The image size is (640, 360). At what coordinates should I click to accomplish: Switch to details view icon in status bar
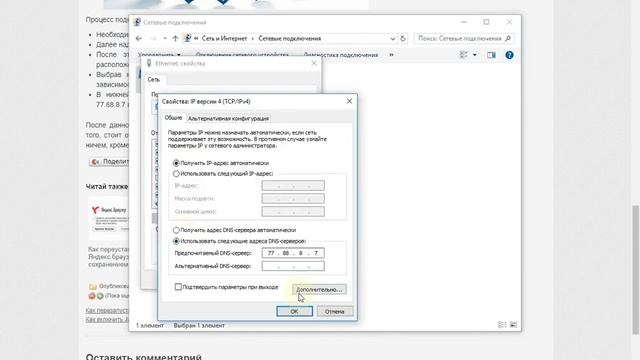point(502,325)
